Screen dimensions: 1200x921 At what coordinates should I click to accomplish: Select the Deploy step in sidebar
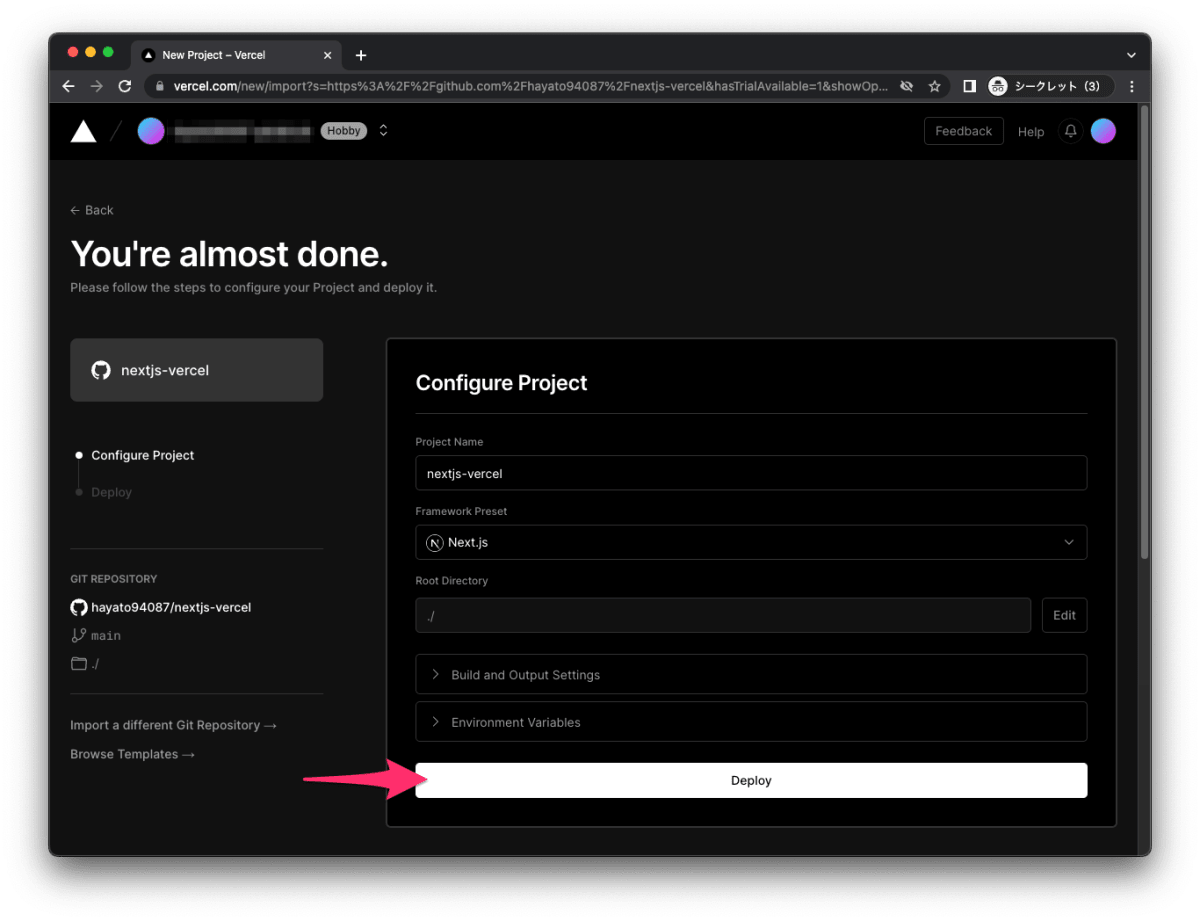111,492
